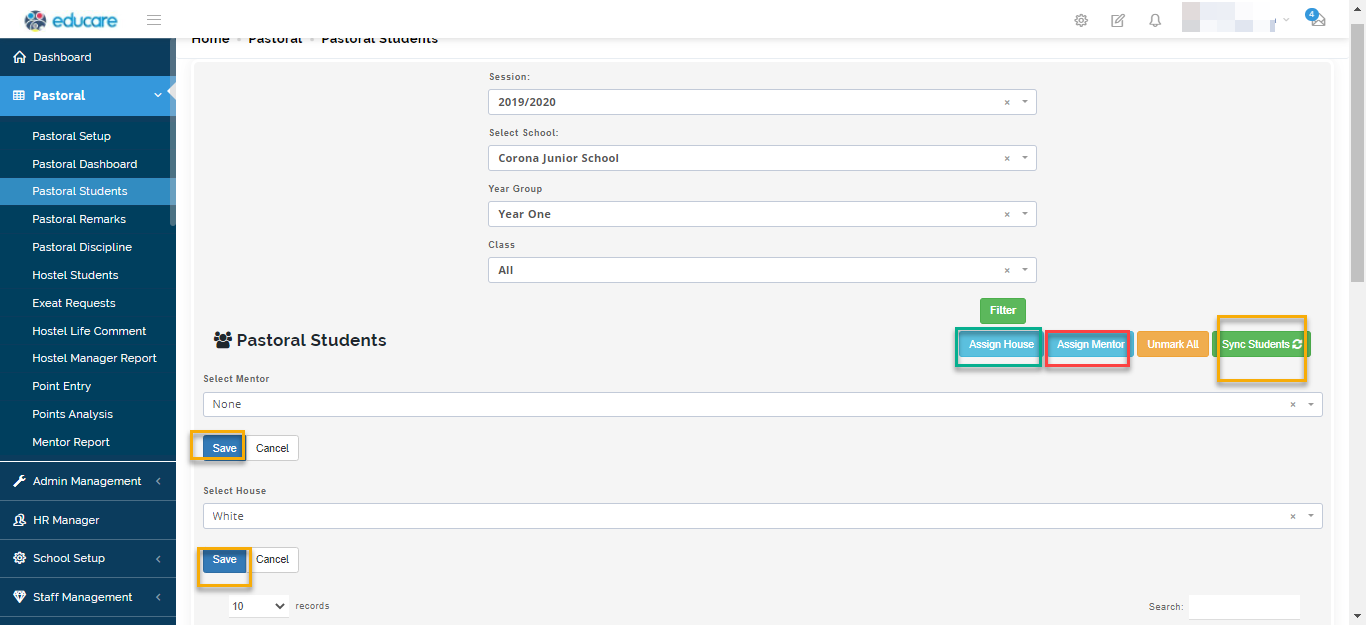Screen dimensions: 1366x625
Task: Clear the Select House value with x
Action: click(x=1293, y=516)
